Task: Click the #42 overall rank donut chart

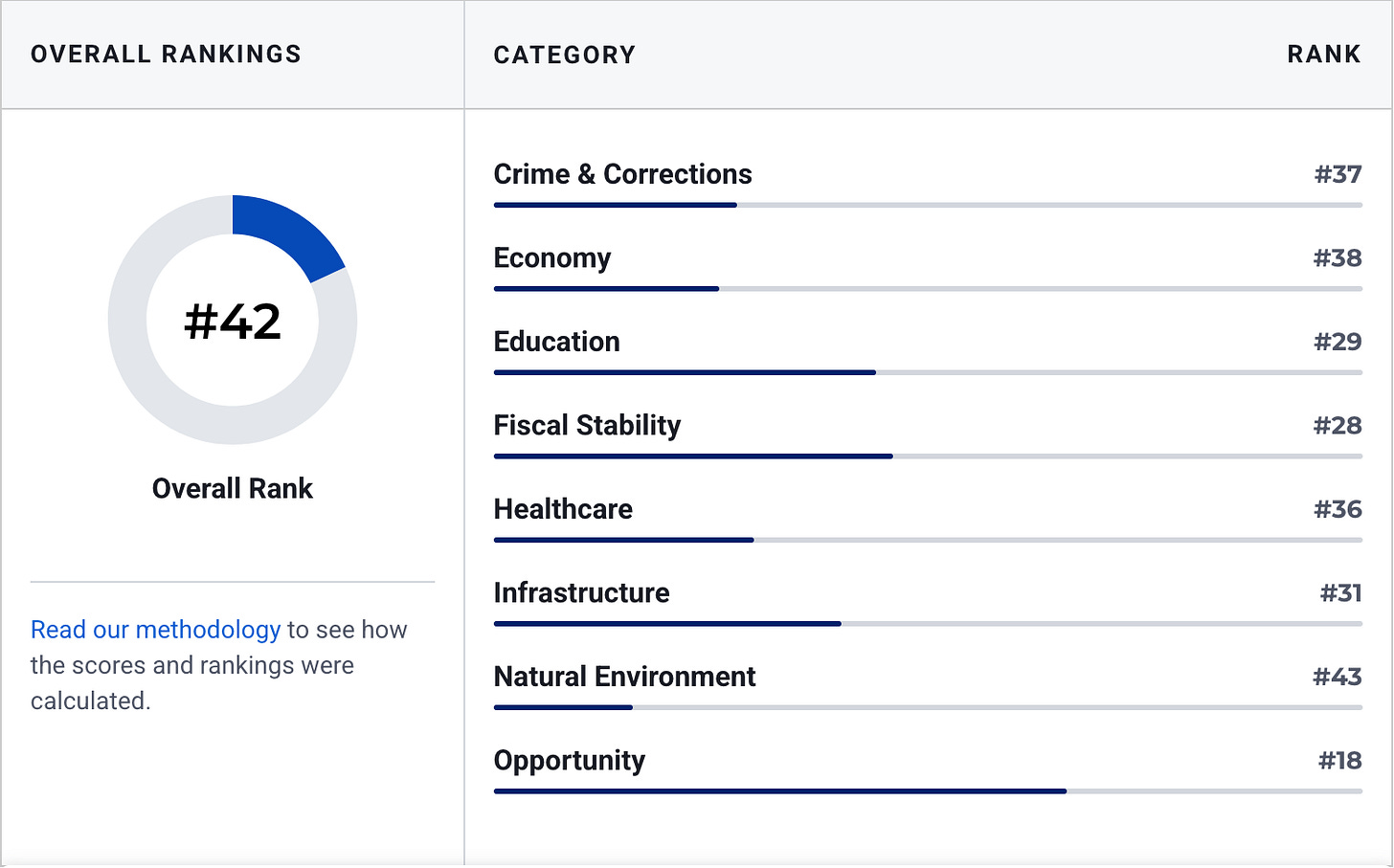Action: (233, 320)
